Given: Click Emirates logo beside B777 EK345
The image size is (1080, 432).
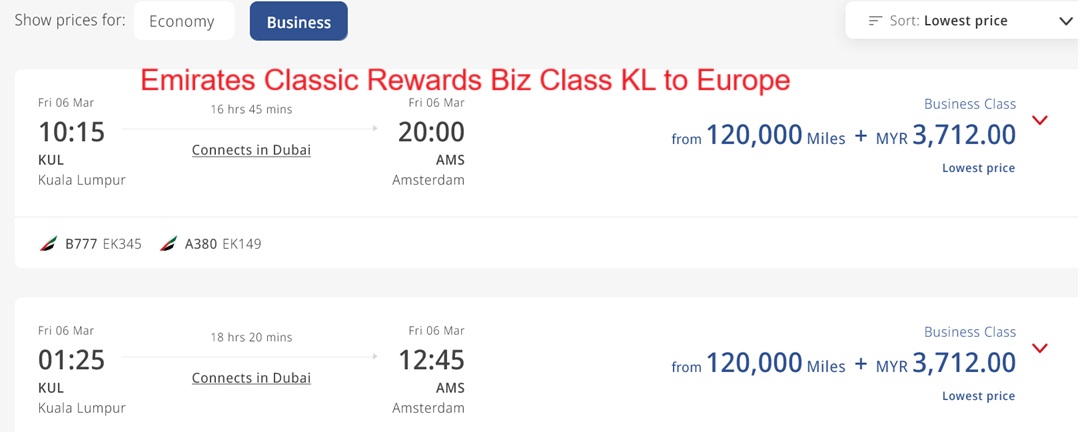Looking at the screenshot, I should 48,244.
